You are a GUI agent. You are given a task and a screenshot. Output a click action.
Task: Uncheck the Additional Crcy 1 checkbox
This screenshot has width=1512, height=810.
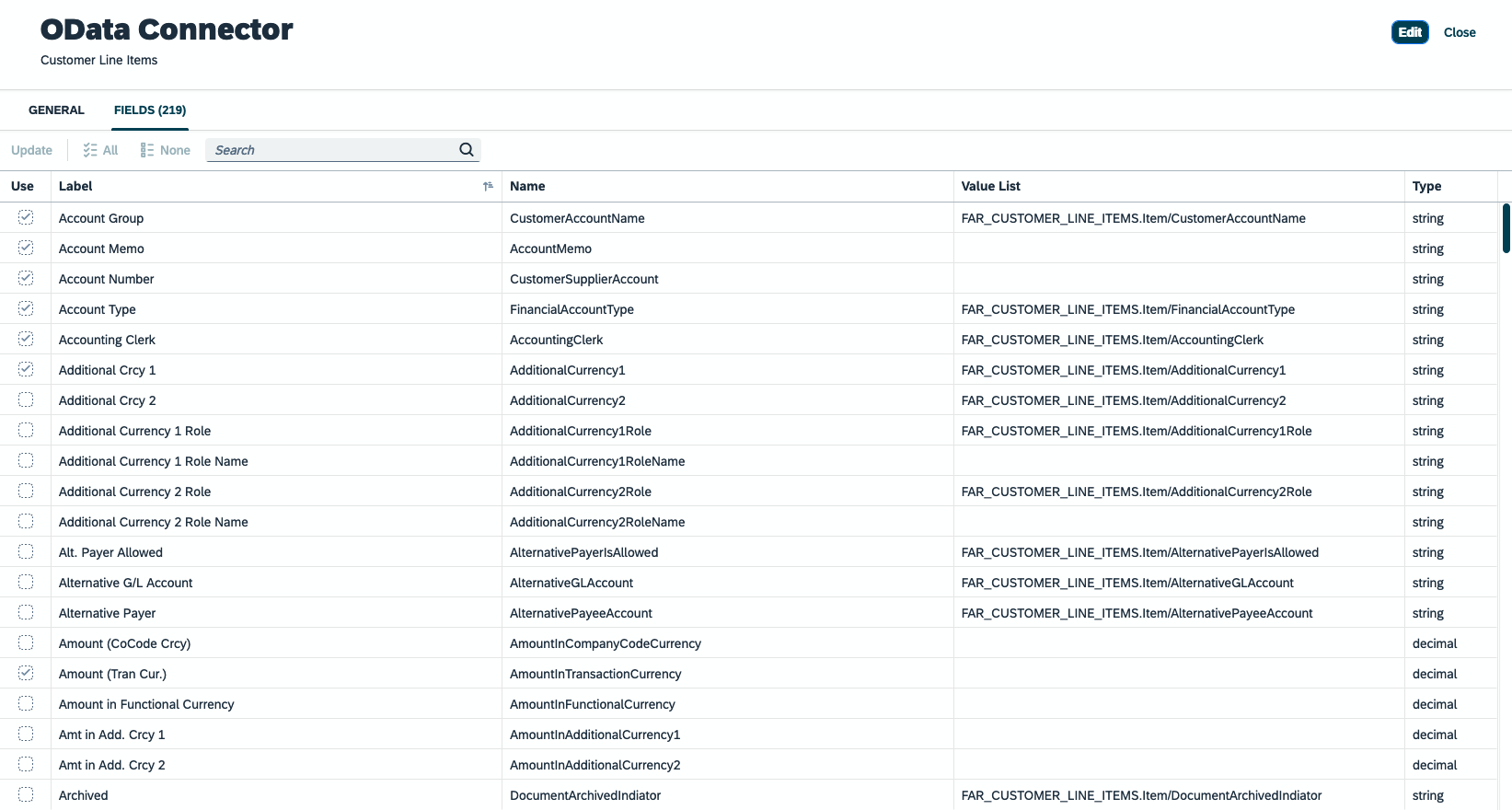[x=26, y=369]
